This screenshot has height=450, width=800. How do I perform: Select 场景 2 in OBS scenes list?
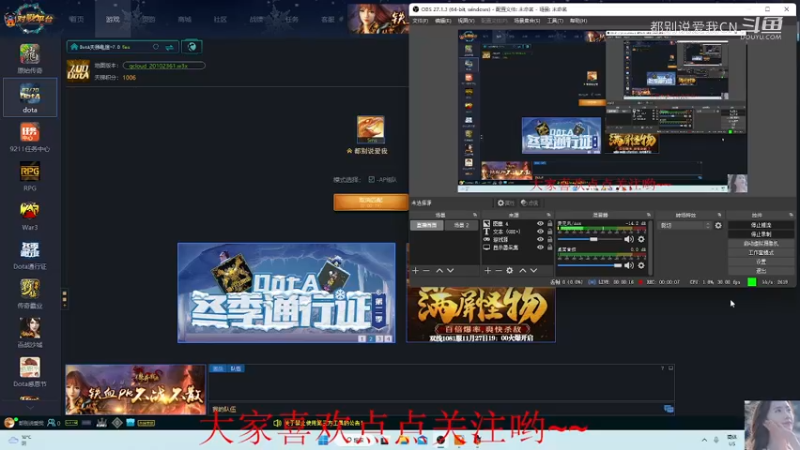pos(461,225)
